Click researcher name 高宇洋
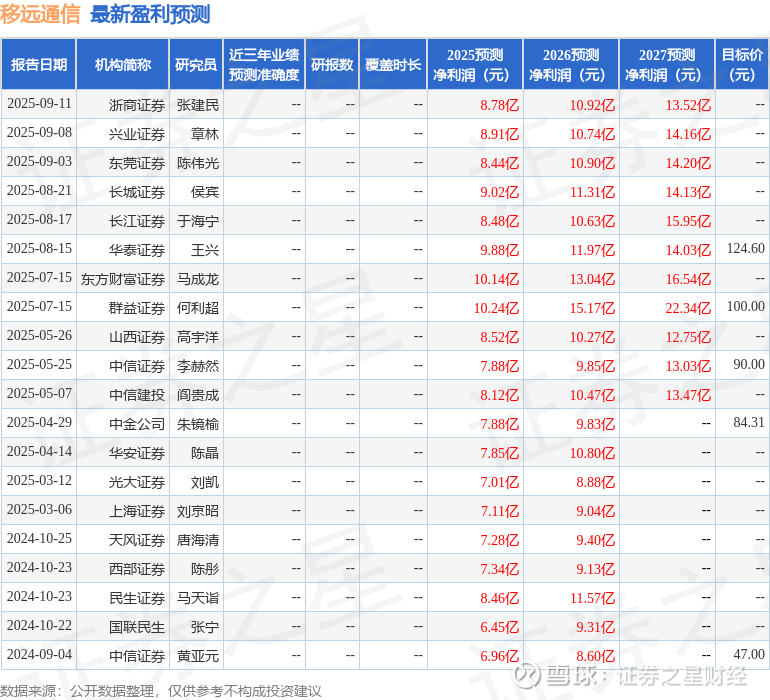The width and height of the screenshot is (770, 700). [x=198, y=337]
